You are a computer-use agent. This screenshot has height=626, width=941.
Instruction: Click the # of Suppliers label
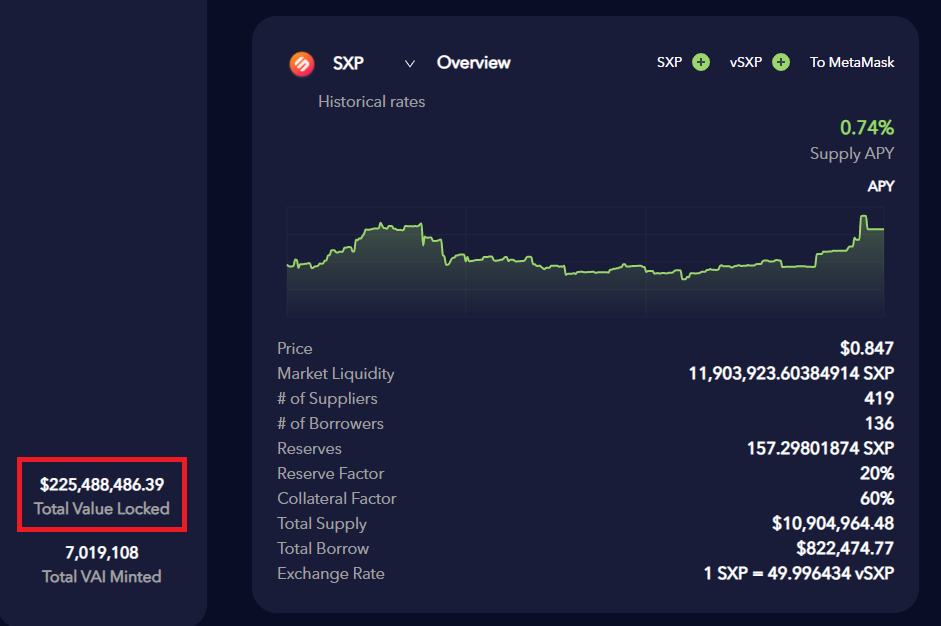tap(327, 399)
